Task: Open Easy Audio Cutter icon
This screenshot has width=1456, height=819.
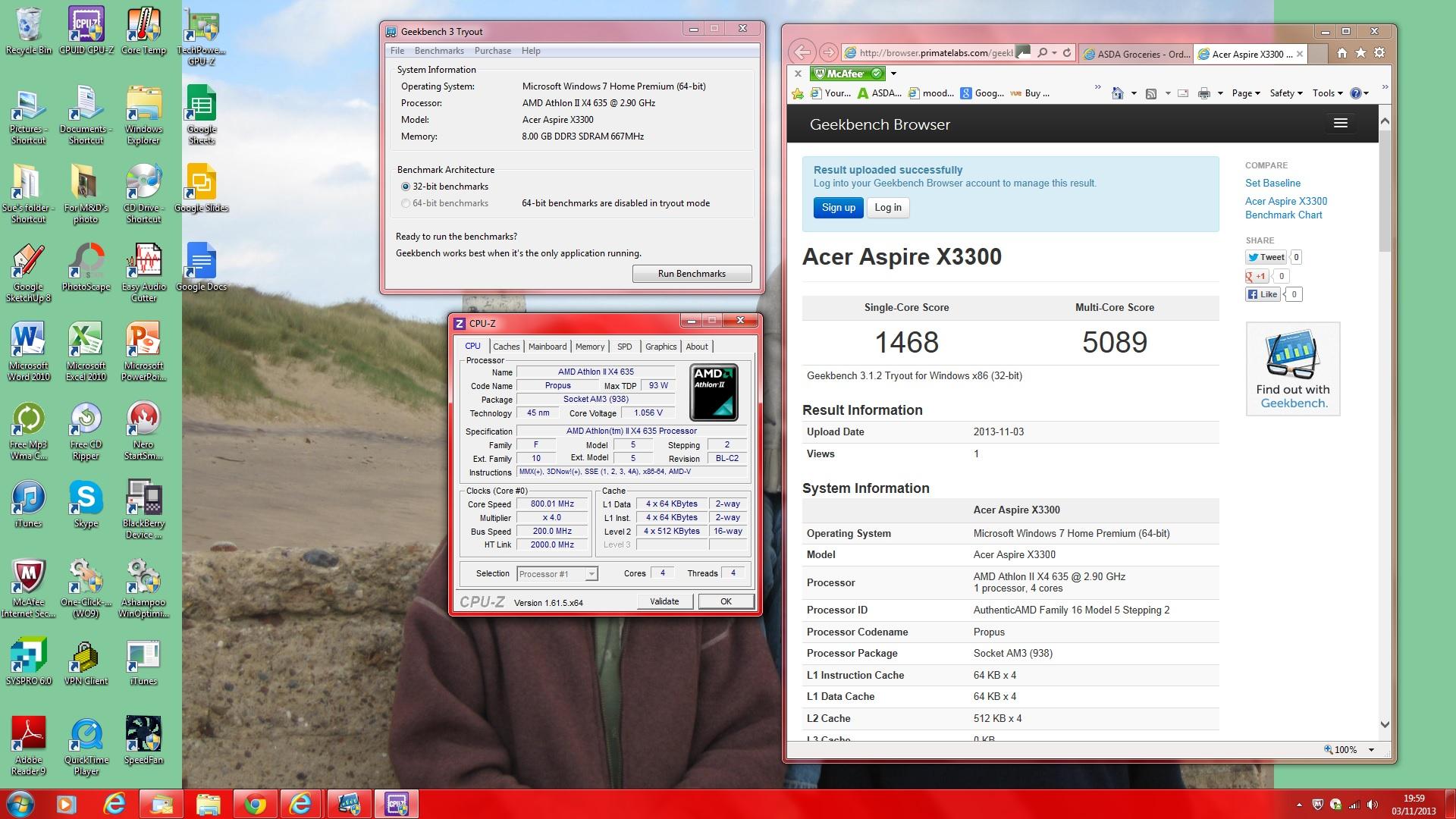Action: click(x=143, y=272)
